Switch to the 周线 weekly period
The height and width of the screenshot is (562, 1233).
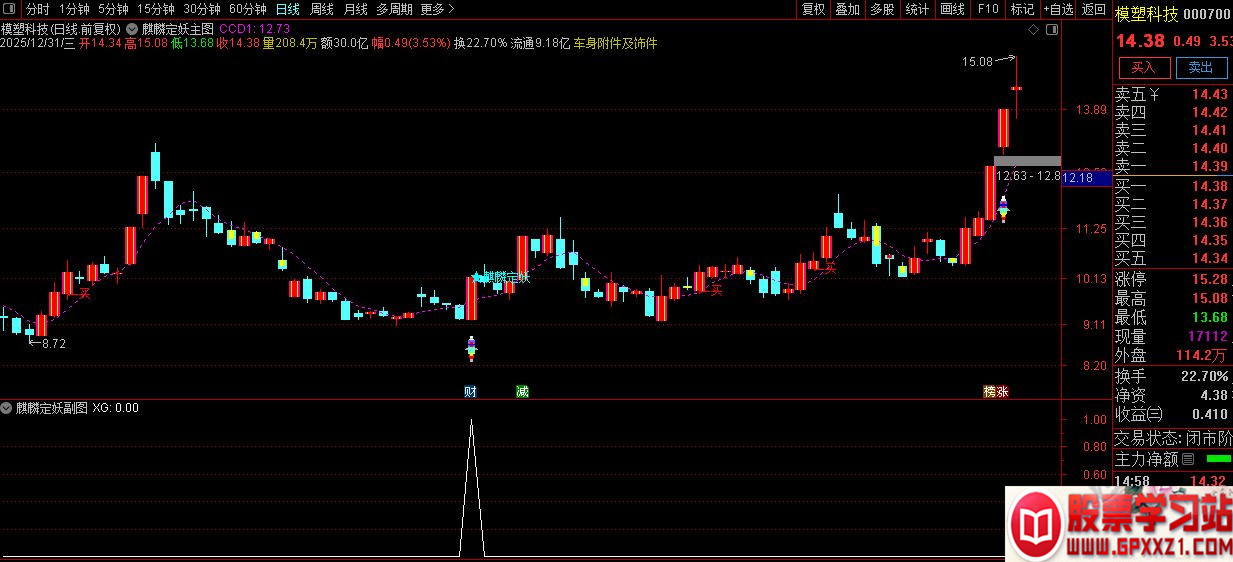pos(321,9)
